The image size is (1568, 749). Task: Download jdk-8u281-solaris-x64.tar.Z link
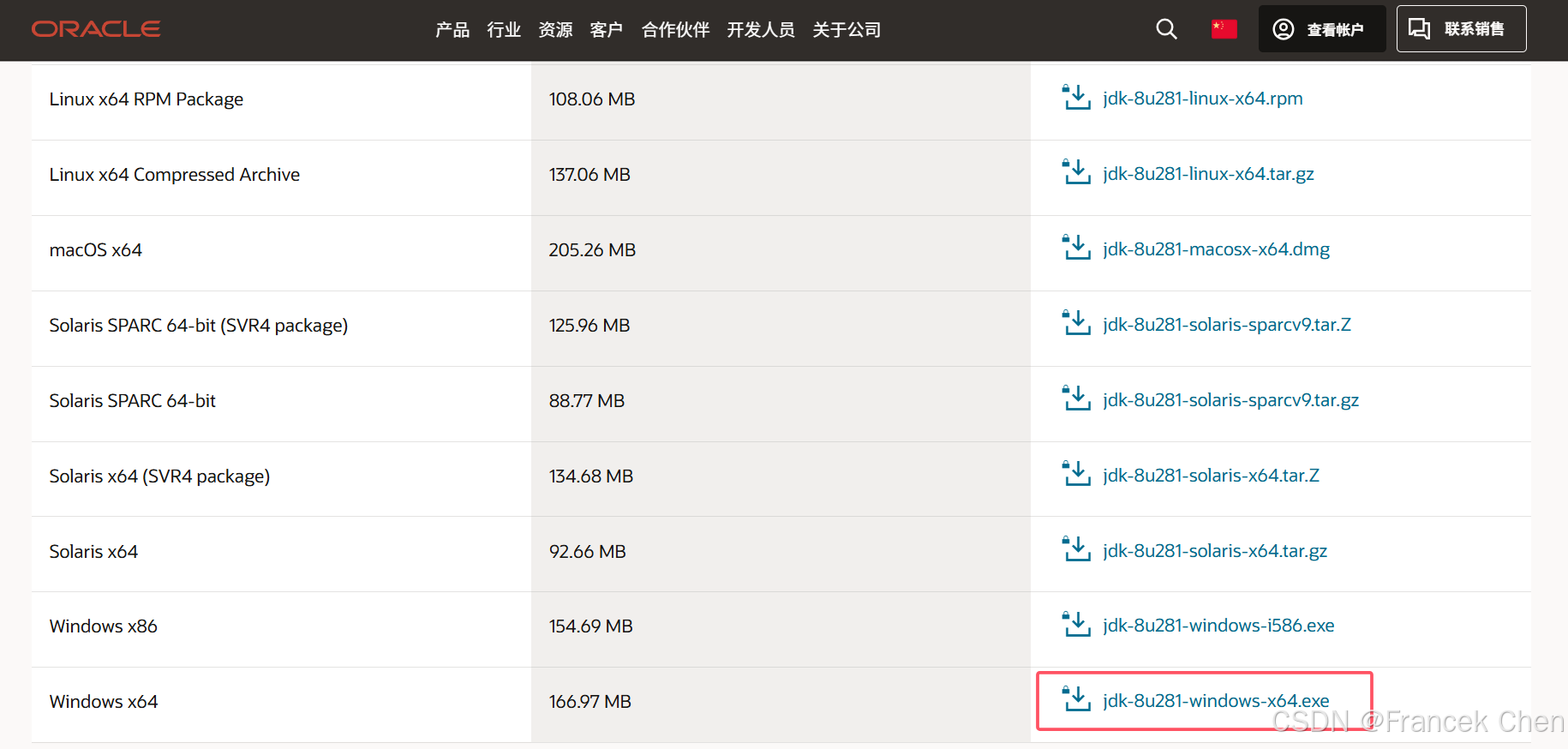click(1211, 476)
